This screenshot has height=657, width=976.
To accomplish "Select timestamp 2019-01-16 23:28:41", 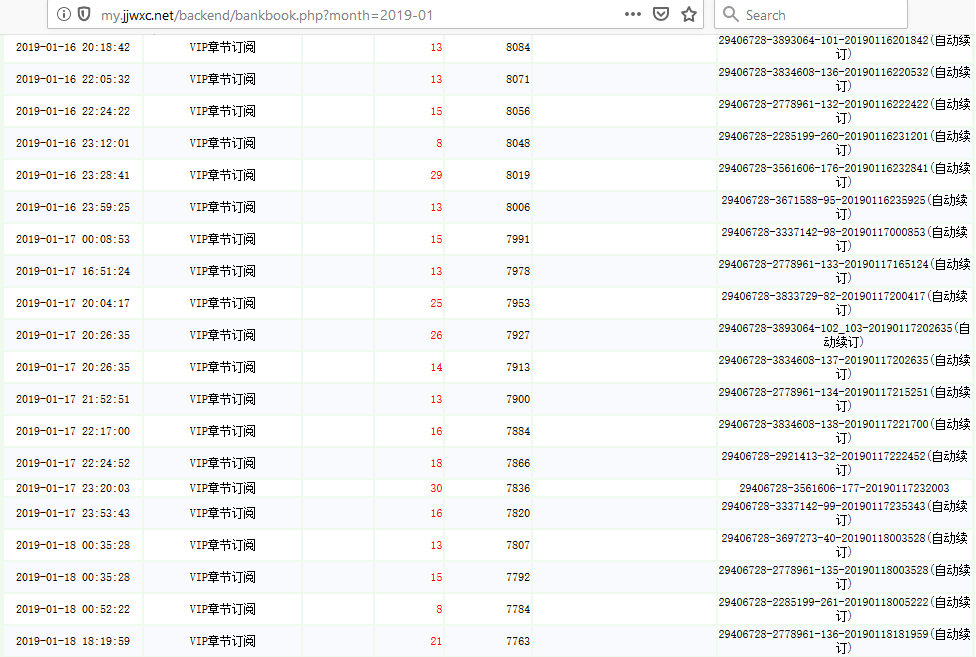I will (73, 175).
